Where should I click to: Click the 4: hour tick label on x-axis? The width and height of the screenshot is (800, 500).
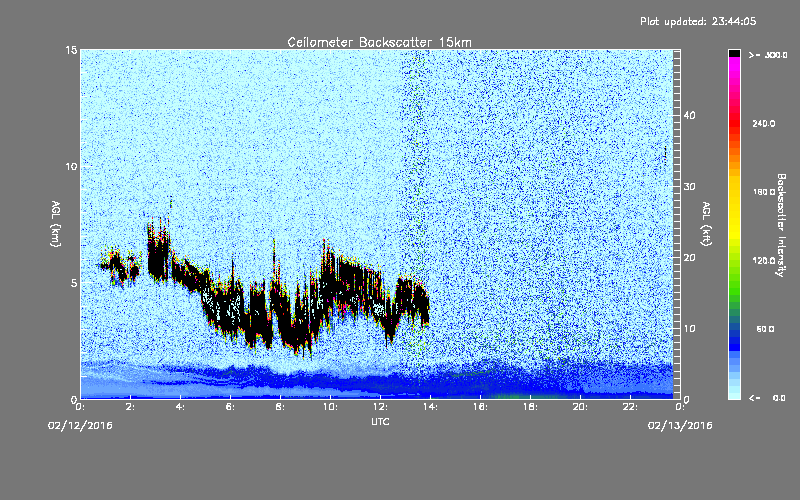[181, 407]
